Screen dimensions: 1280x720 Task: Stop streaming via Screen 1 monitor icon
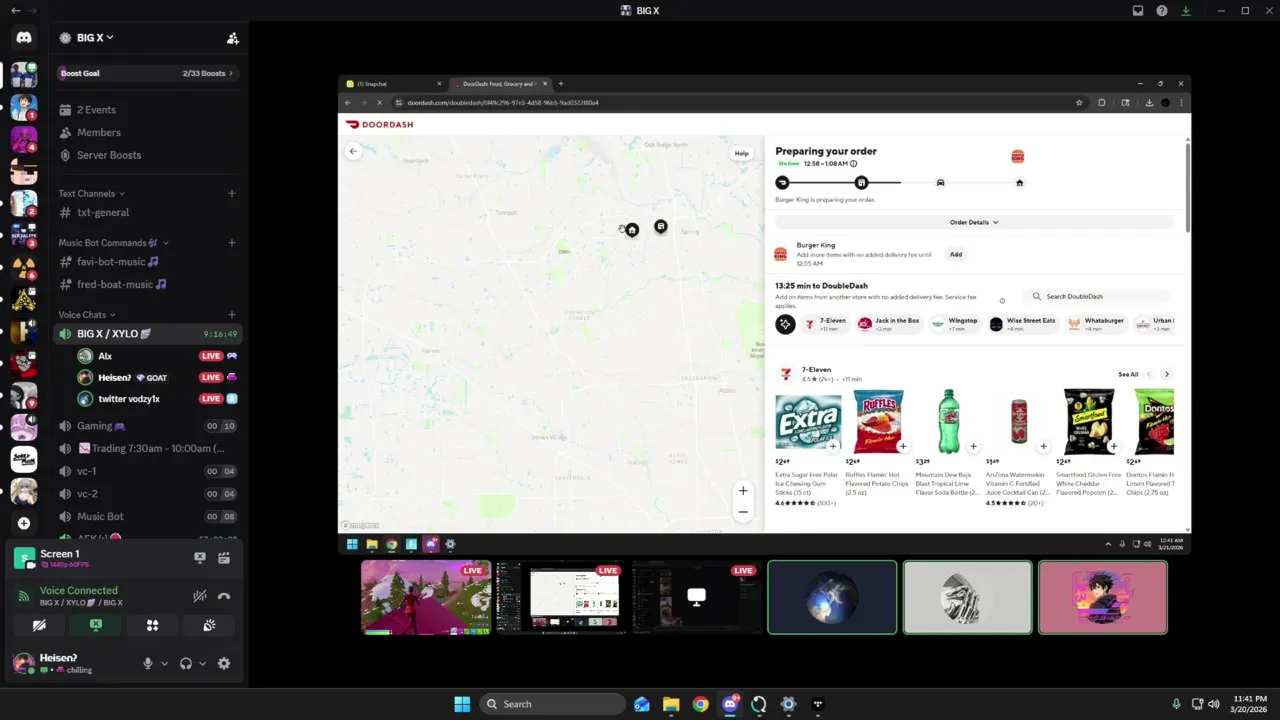point(200,558)
